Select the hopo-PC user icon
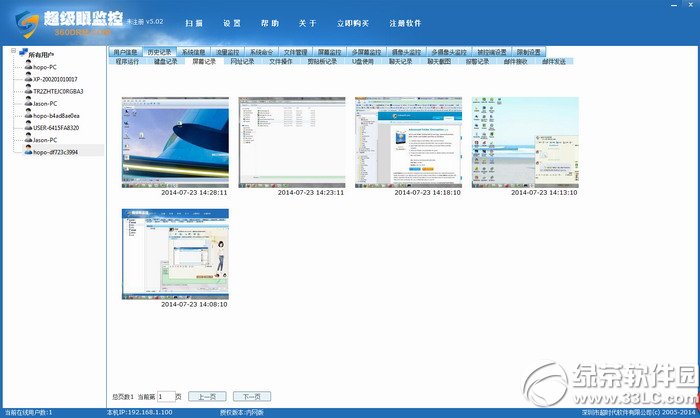 [x=28, y=66]
